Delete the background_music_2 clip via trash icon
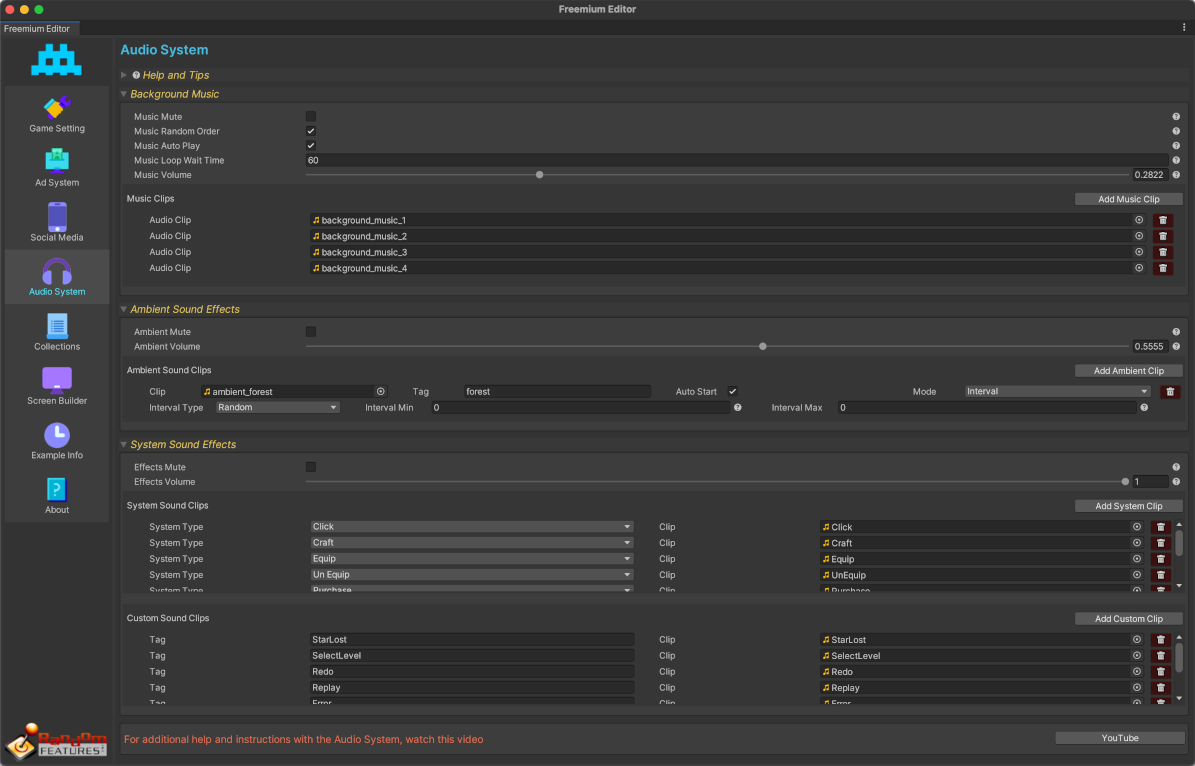This screenshot has height=766, width=1195. (1162, 236)
